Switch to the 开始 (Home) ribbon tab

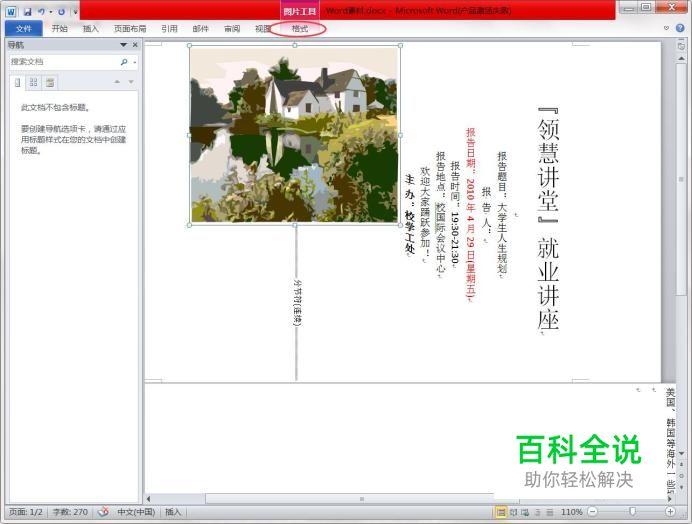(59, 29)
